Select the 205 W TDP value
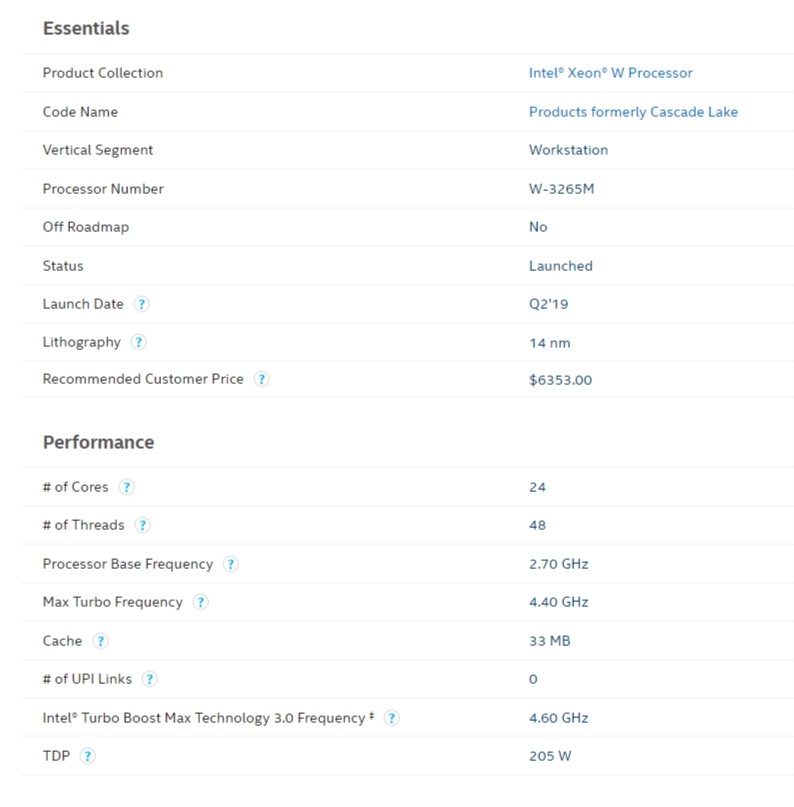794x807 pixels. point(550,756)
